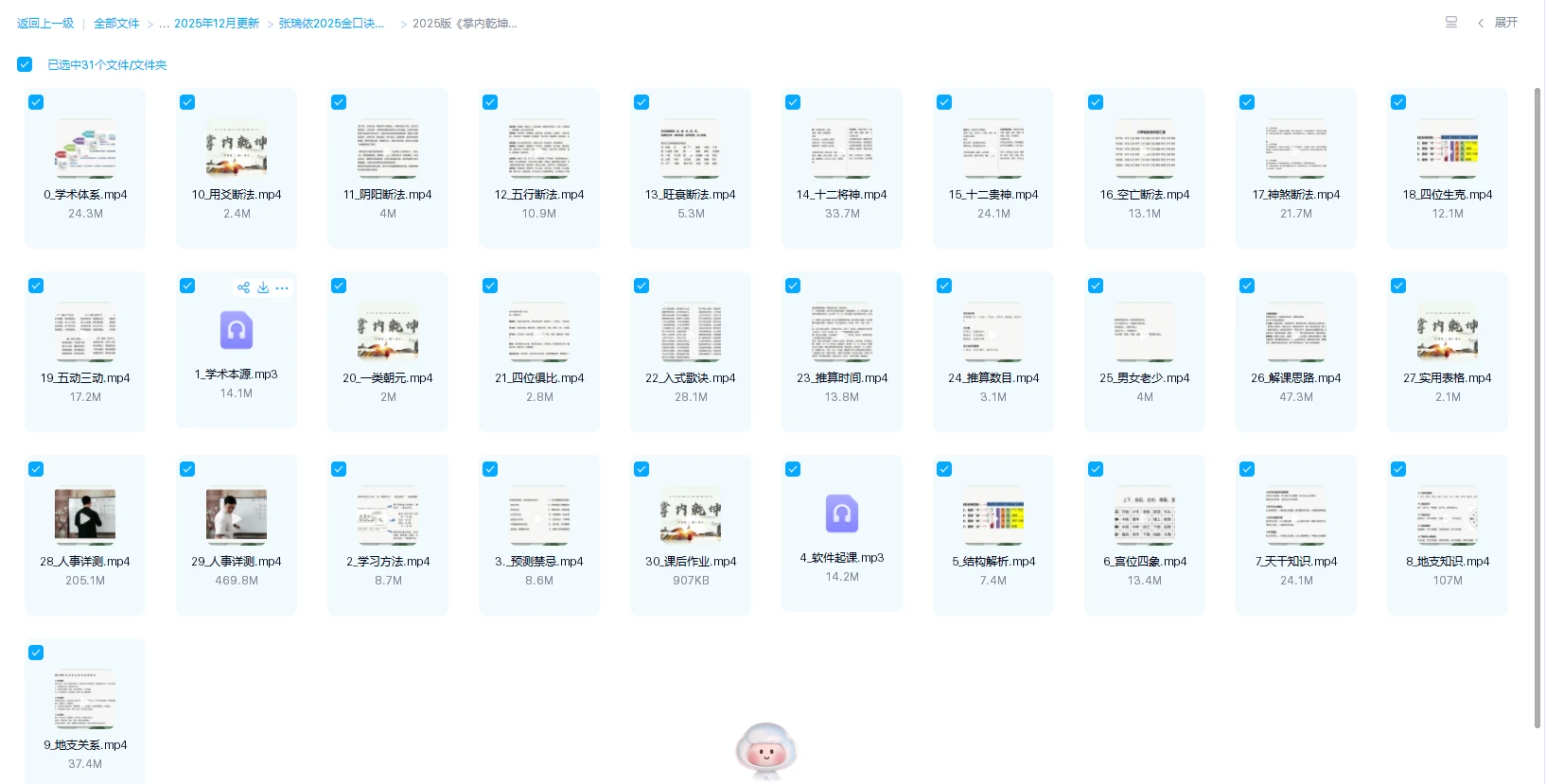Image resolution: width=1546 pixels, height=784 pixels.
Task: Click file name 18_四位生克.mp4
Action: pos(1448,195)
